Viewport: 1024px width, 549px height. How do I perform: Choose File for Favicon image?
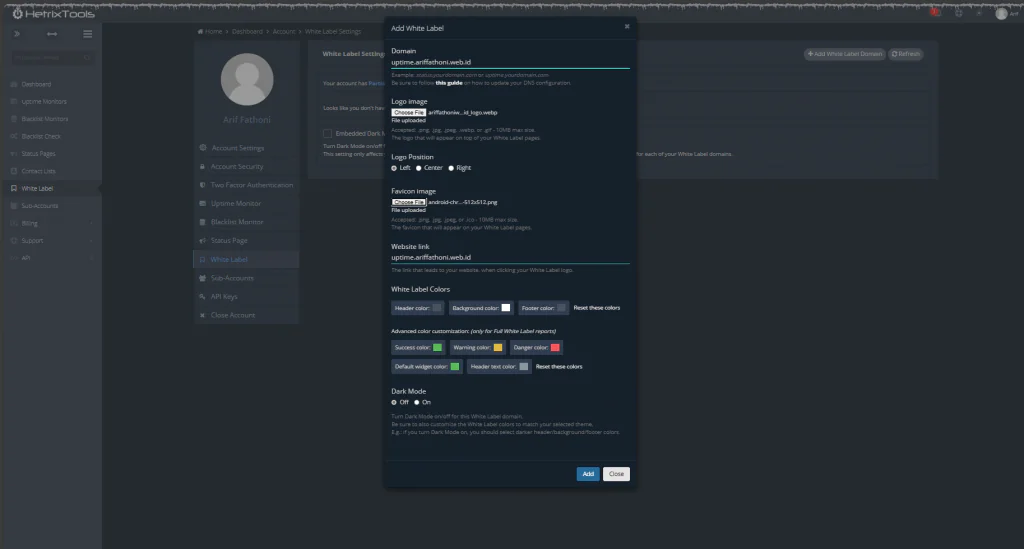pos(409,202)
